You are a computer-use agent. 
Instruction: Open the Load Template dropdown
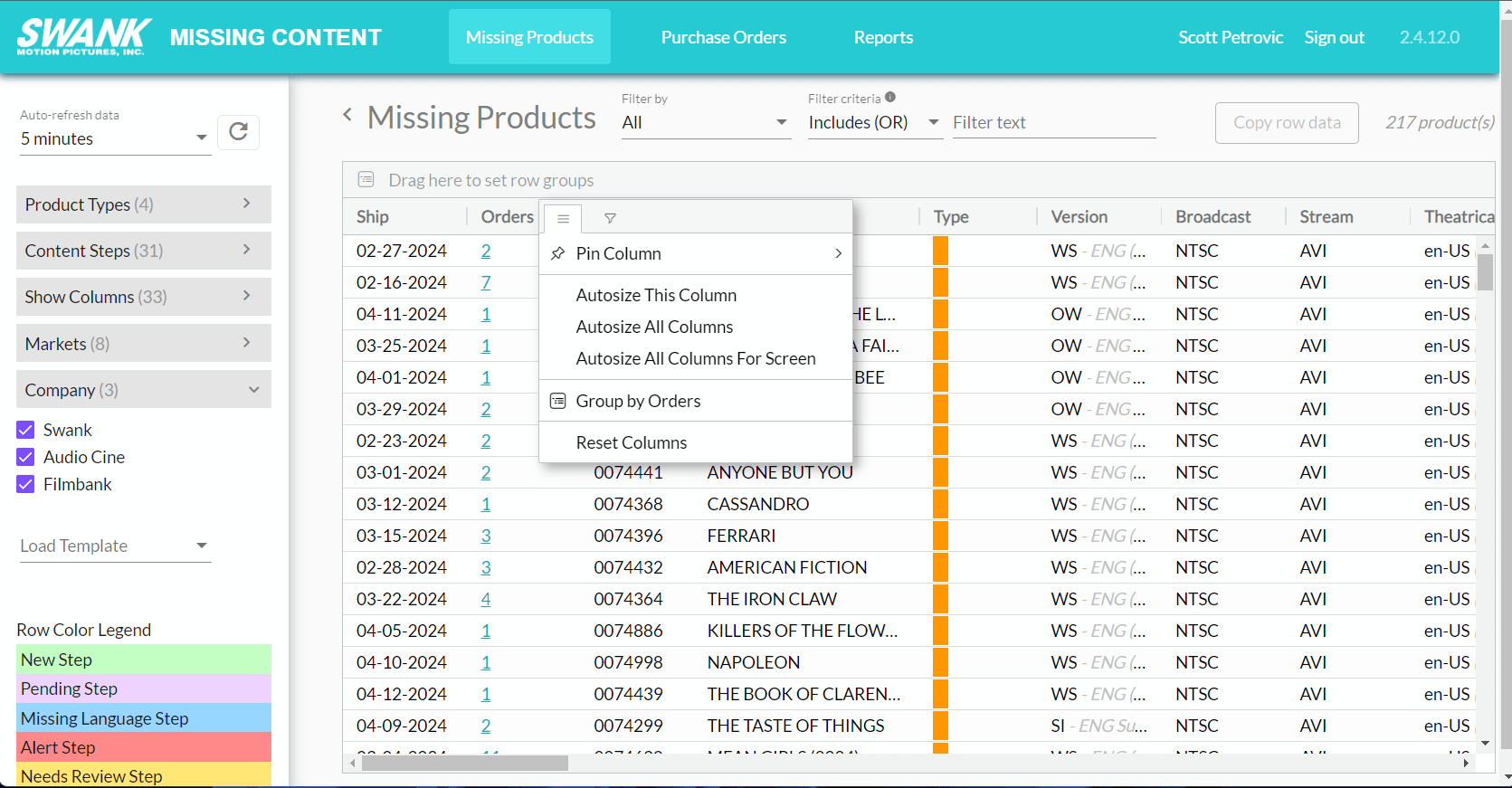click(x=115, y=546)
